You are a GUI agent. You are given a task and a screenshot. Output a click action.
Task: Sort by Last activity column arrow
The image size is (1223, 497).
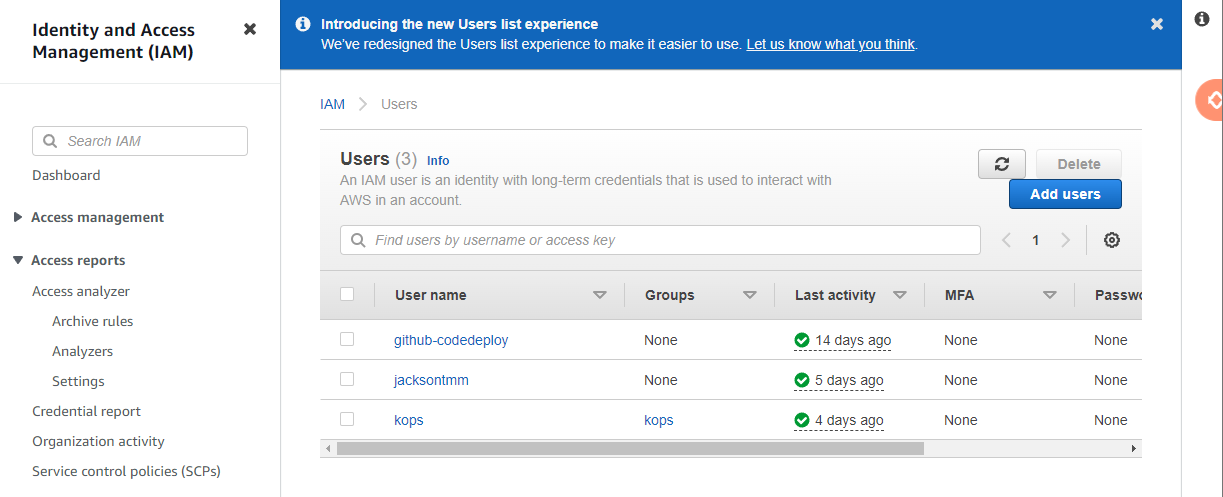[900, 295]
